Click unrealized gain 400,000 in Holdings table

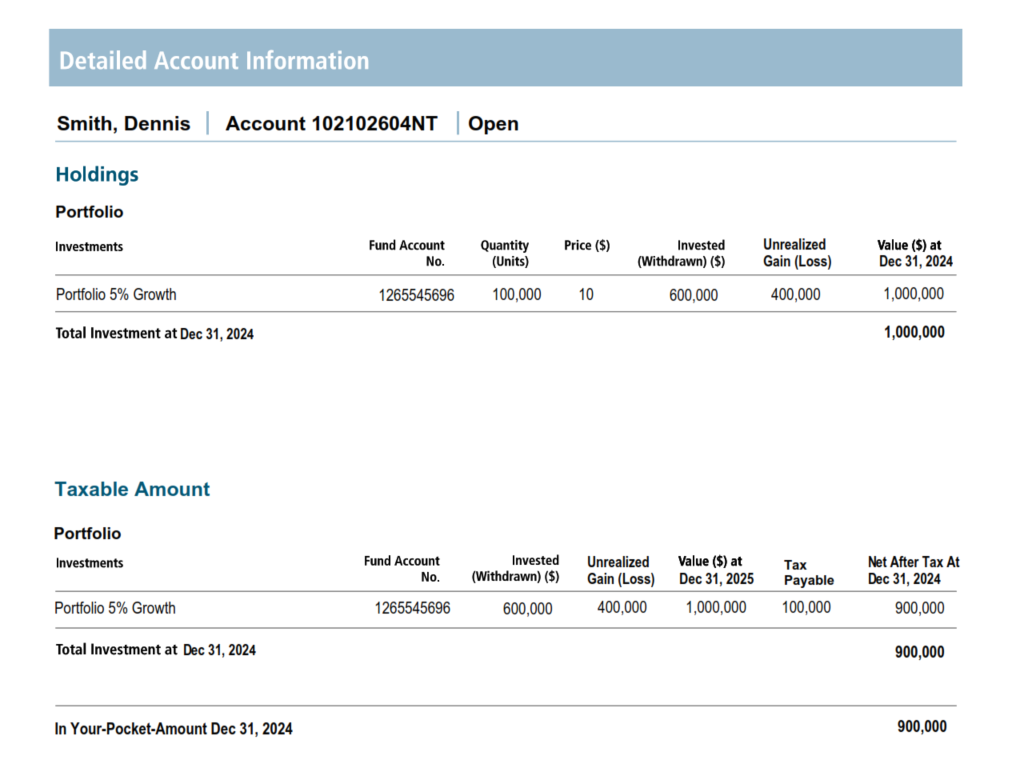(795, 295)
